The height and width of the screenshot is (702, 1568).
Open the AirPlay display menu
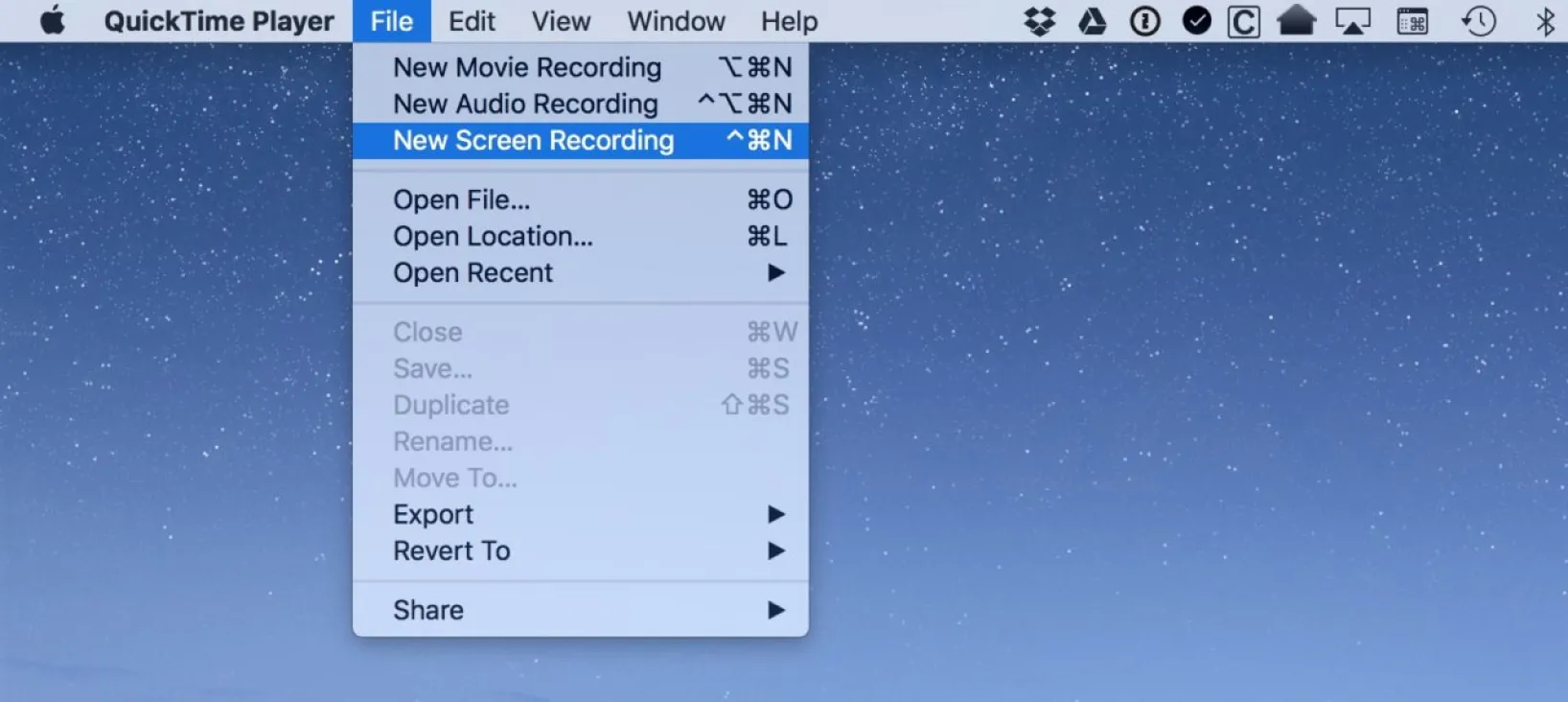[x=1352, y=21]
